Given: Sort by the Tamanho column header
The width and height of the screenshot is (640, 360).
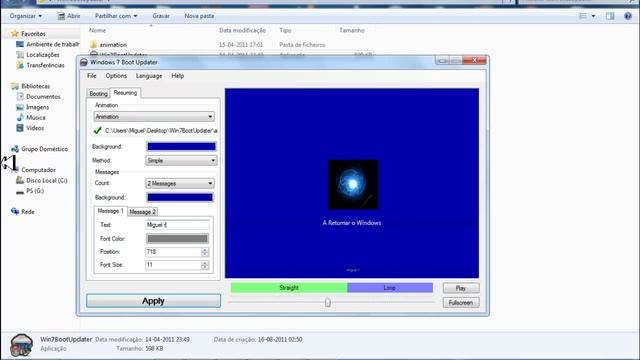Looking at the screenshot, I should coord(352,30).
